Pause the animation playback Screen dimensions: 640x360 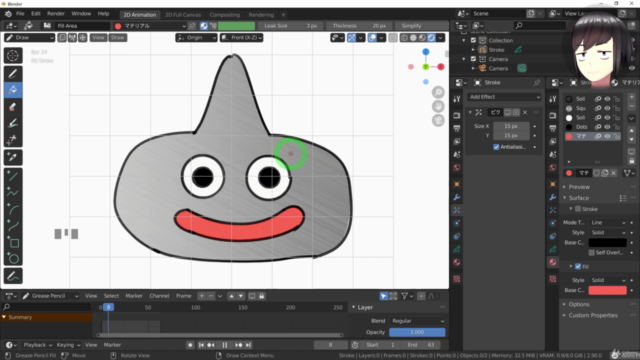click(x=224, y=345)
